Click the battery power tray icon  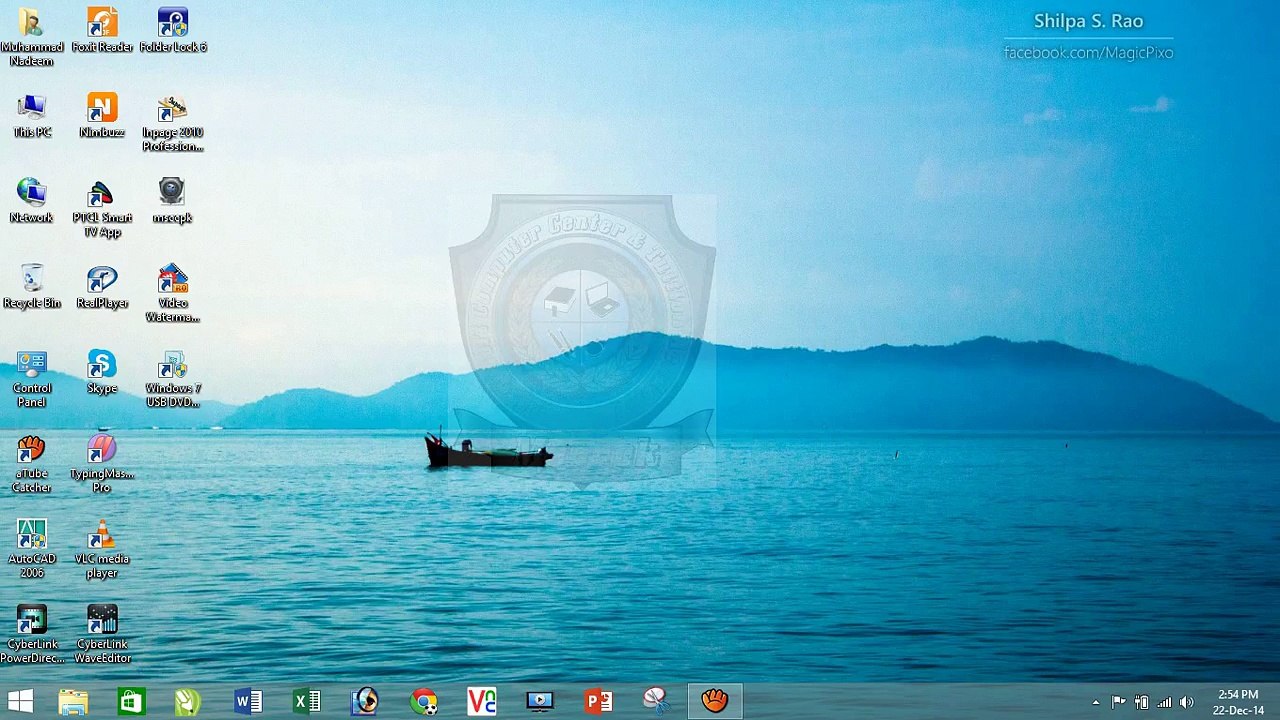[x=1141, y=702]
